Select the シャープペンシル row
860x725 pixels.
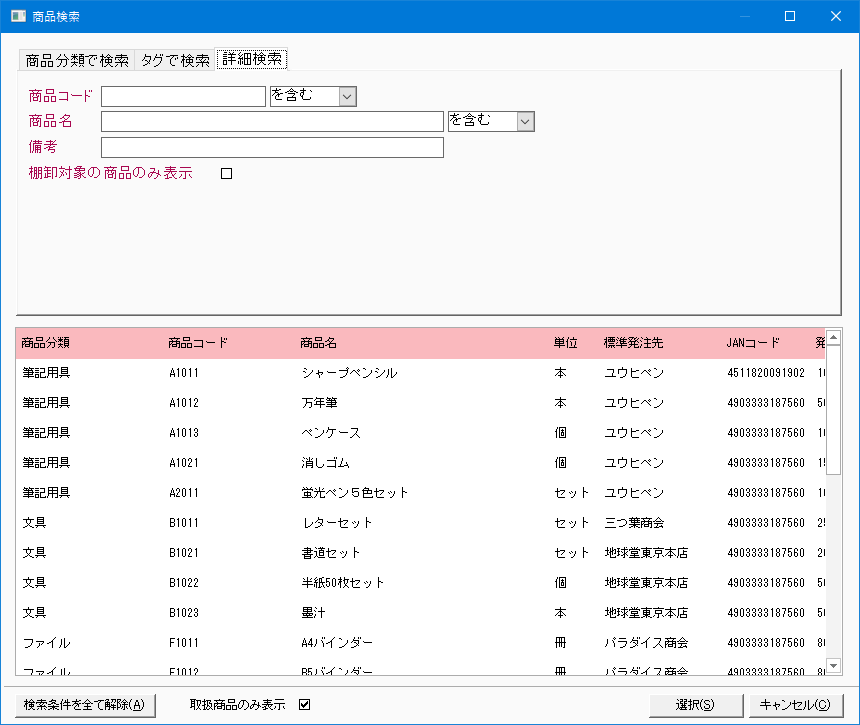coord(349,373)
